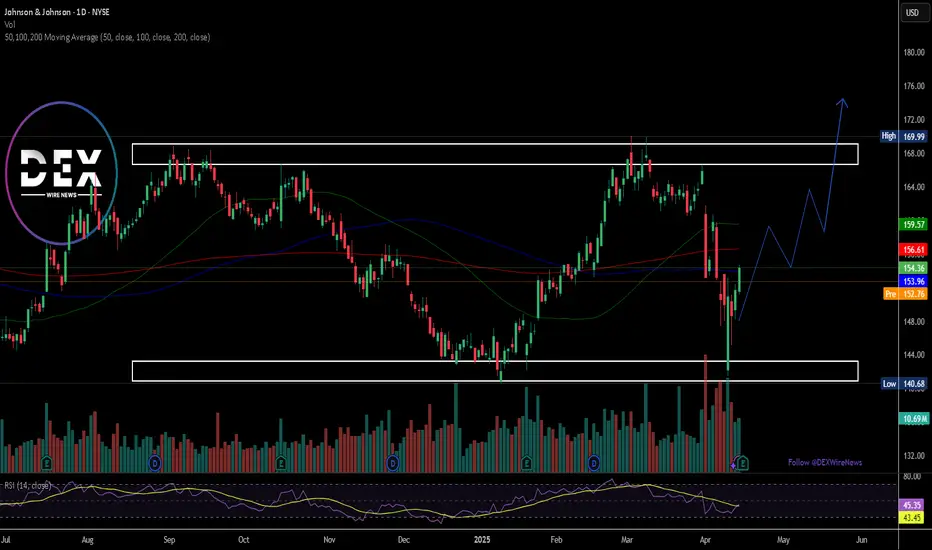Viewport: 932px width, 550px height.
Task: Click the 2025 label on time axis
Action: pyautogui.click(x=482, y=540)
